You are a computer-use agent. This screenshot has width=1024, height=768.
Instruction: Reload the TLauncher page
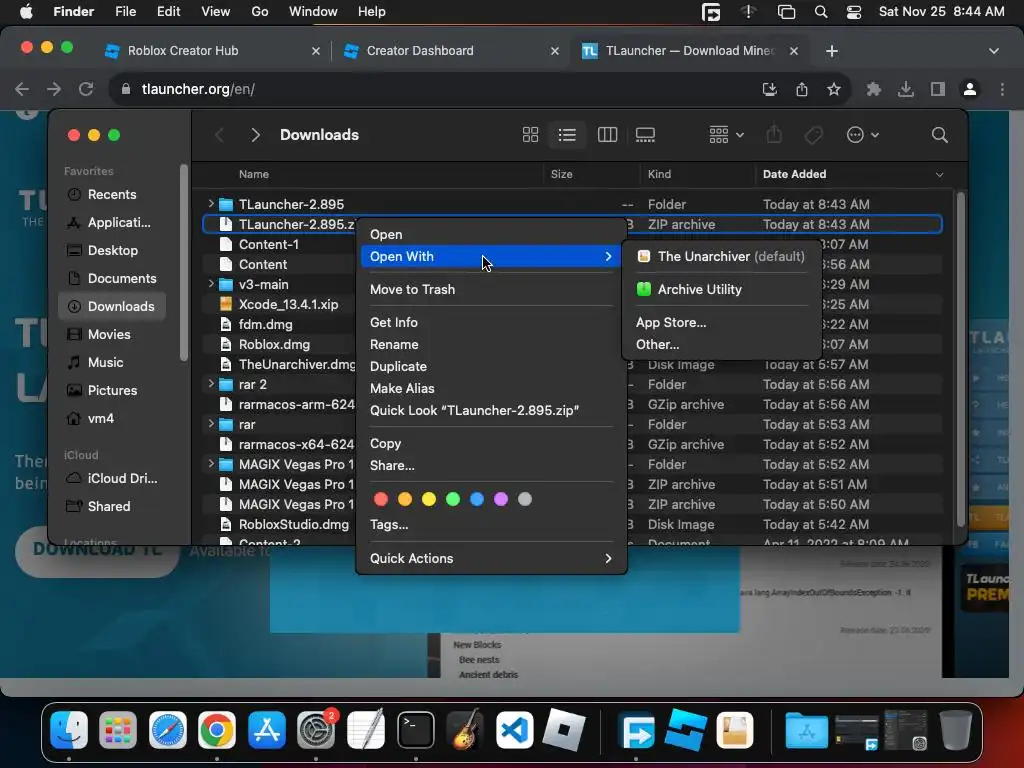[x=86, y=89]
